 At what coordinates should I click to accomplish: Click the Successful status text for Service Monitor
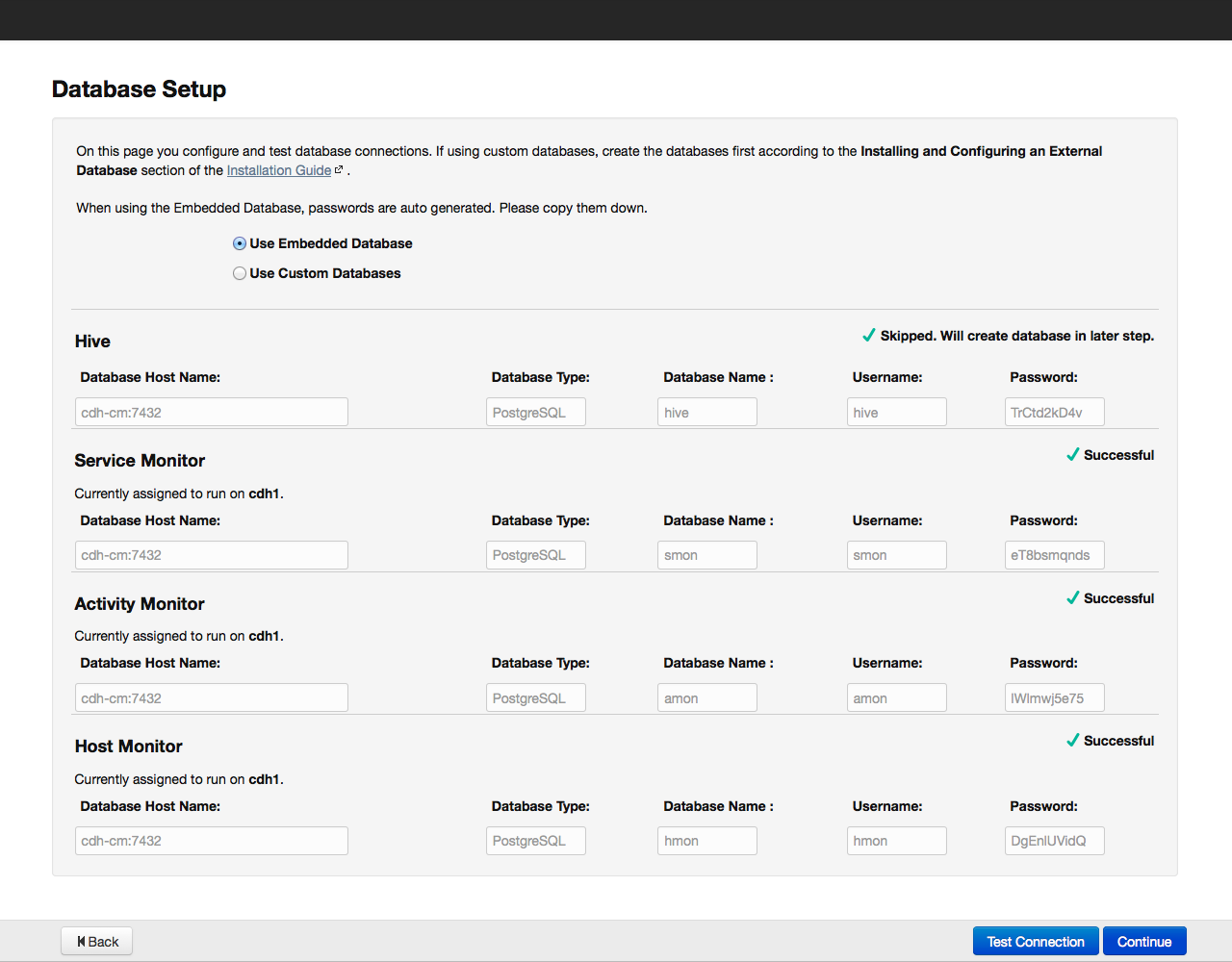pos(1118,455)
